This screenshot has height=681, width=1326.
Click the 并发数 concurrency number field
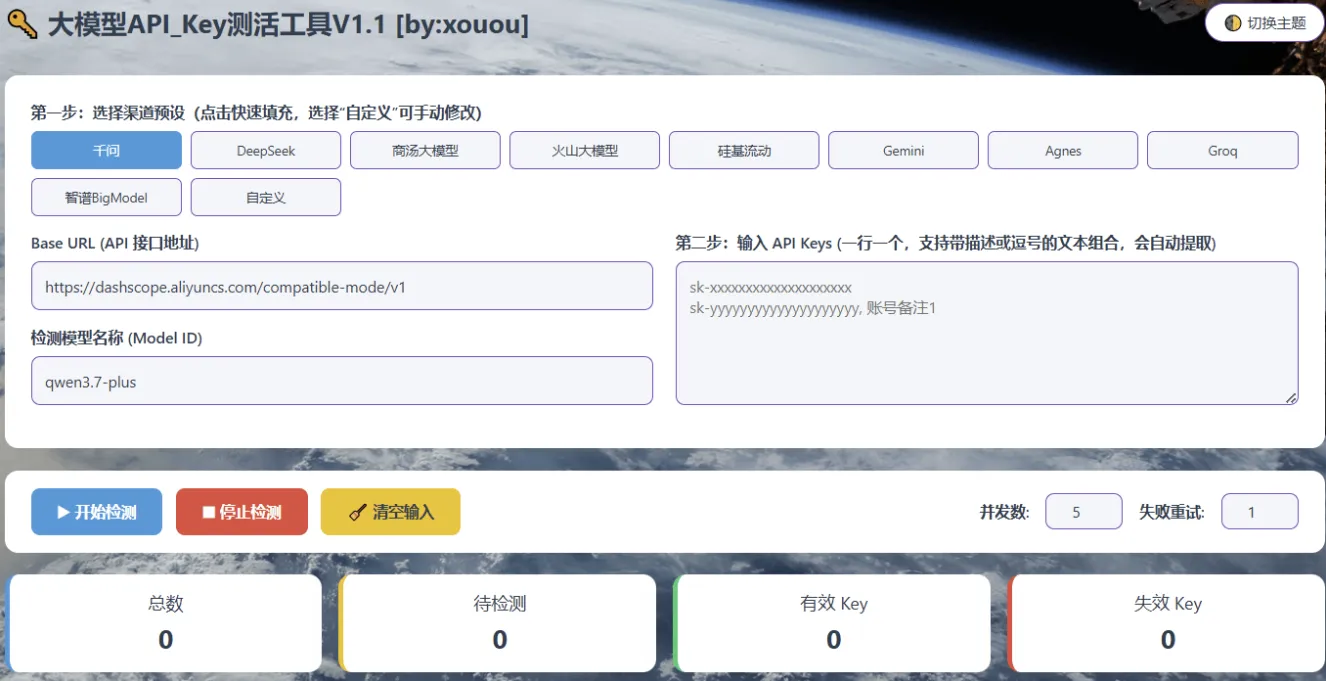[1084, 512]
